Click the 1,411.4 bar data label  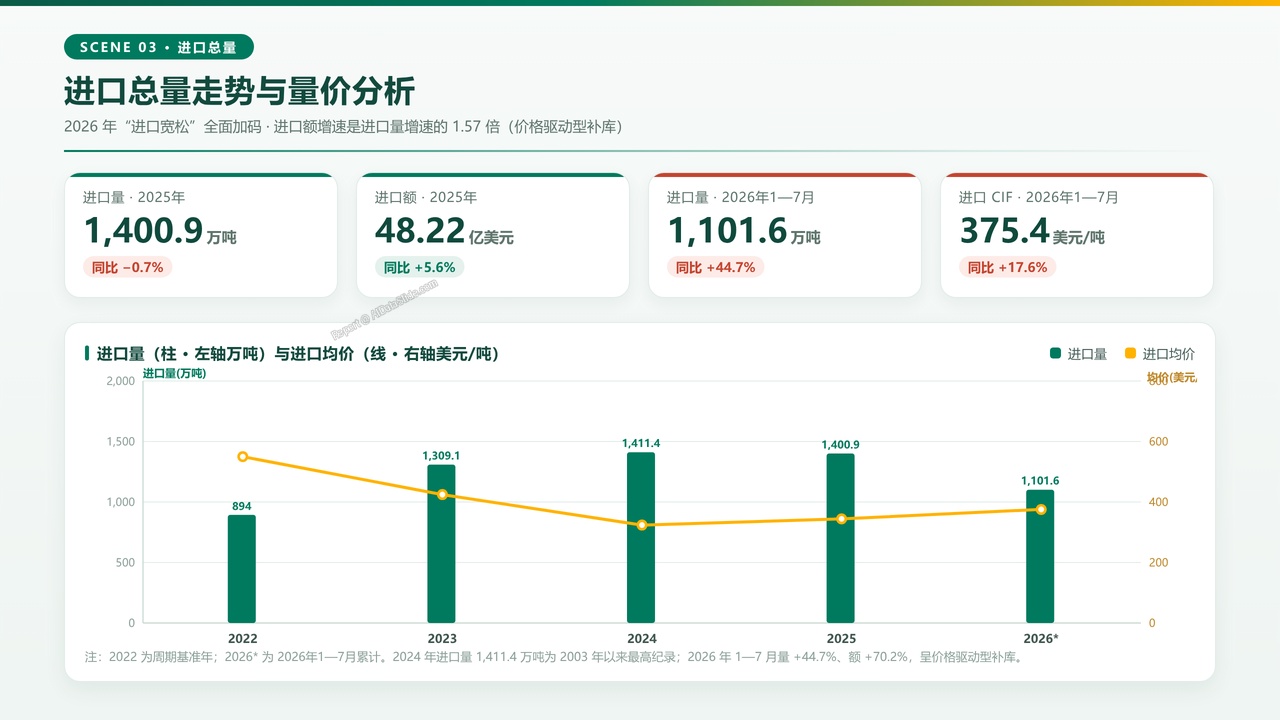tap(641, 443)
